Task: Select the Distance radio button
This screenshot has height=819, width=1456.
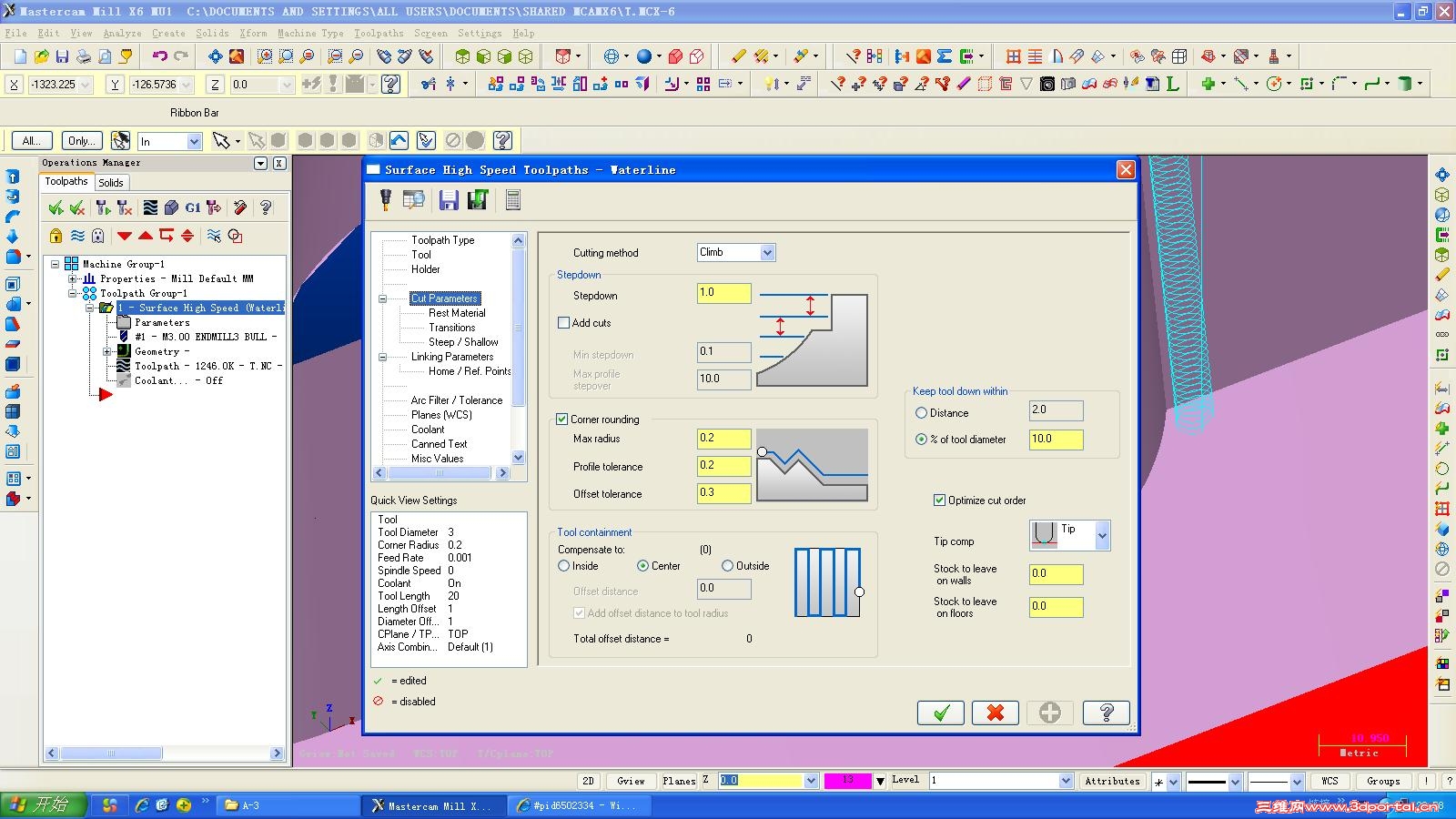Action: pos(921,413)
